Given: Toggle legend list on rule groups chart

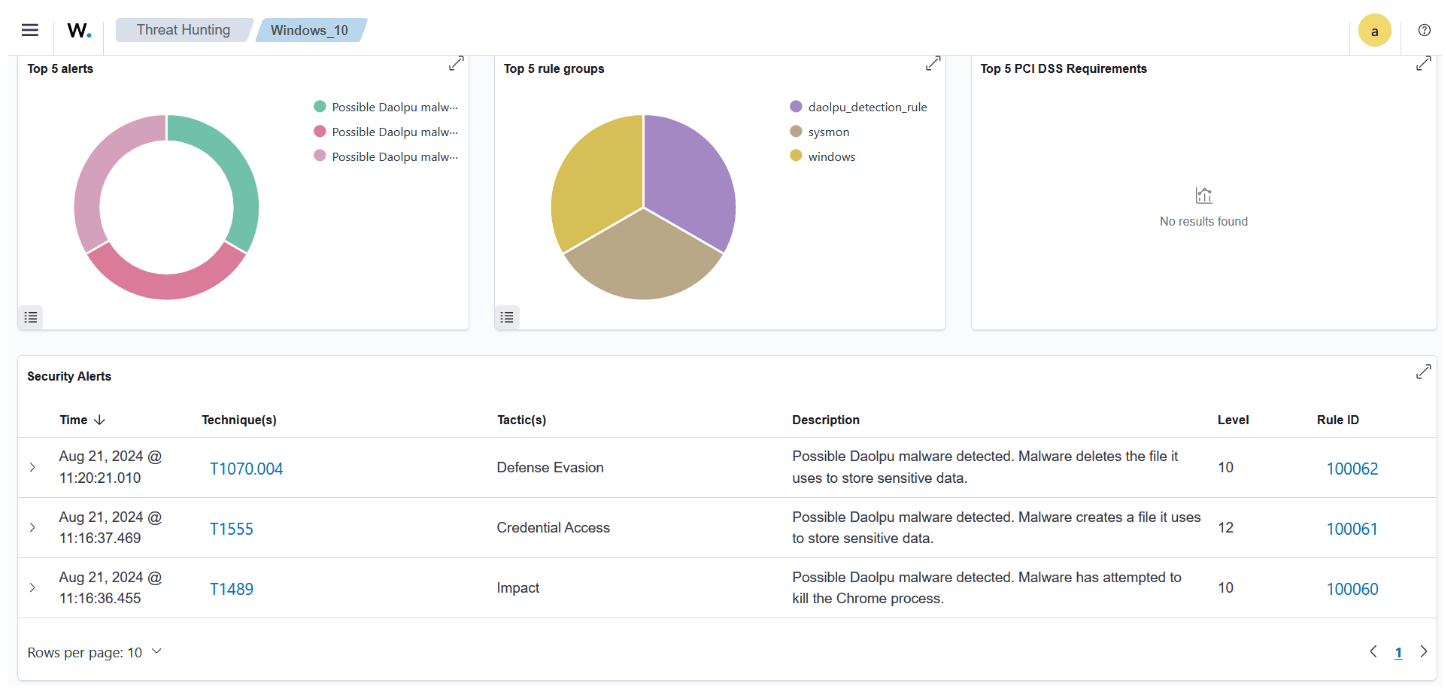Looking at the screenshot, I should pos(508,317).
